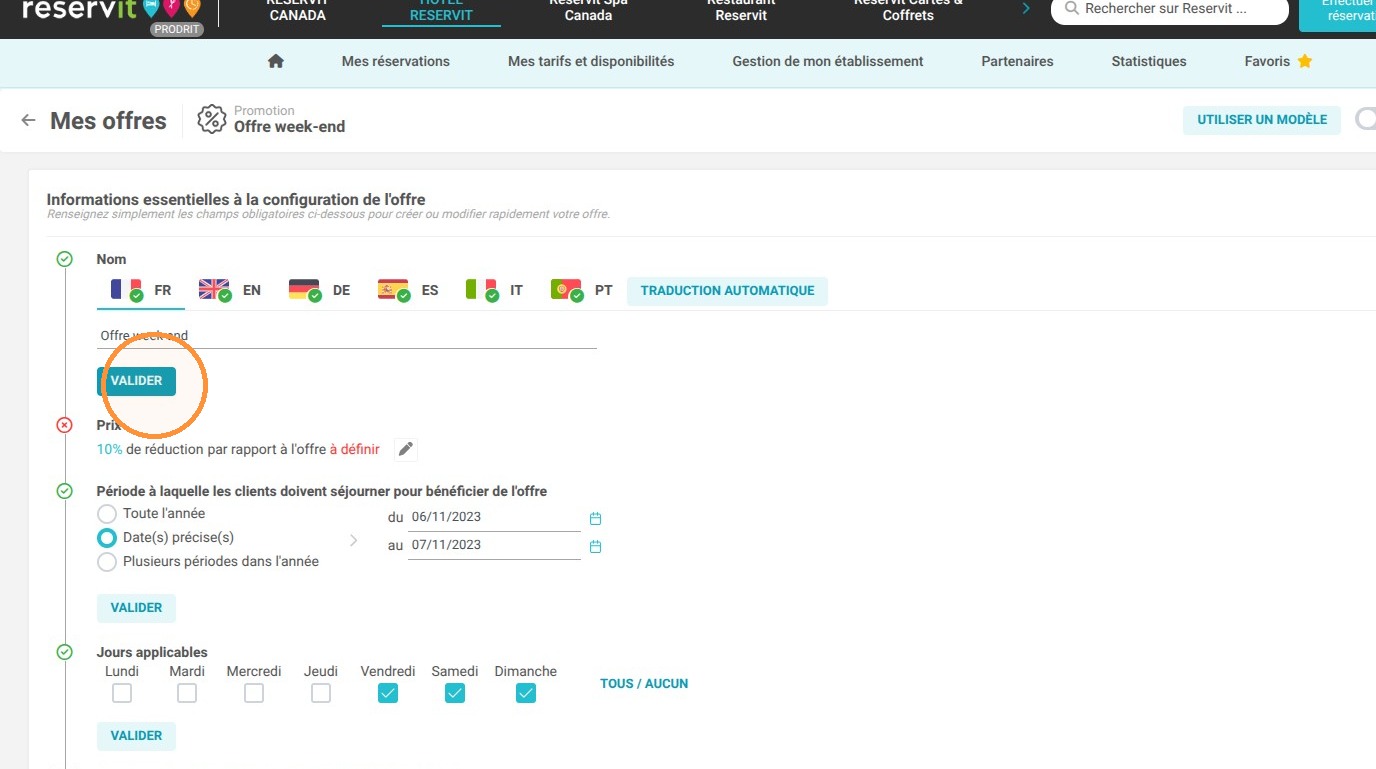
Task: Click the 10% reduction value
Action: pyautogui.click(x=109, y=450)
